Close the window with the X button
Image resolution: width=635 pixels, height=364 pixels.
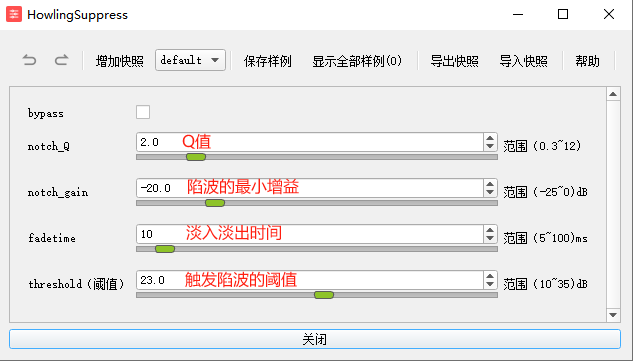tap(609, 15)
